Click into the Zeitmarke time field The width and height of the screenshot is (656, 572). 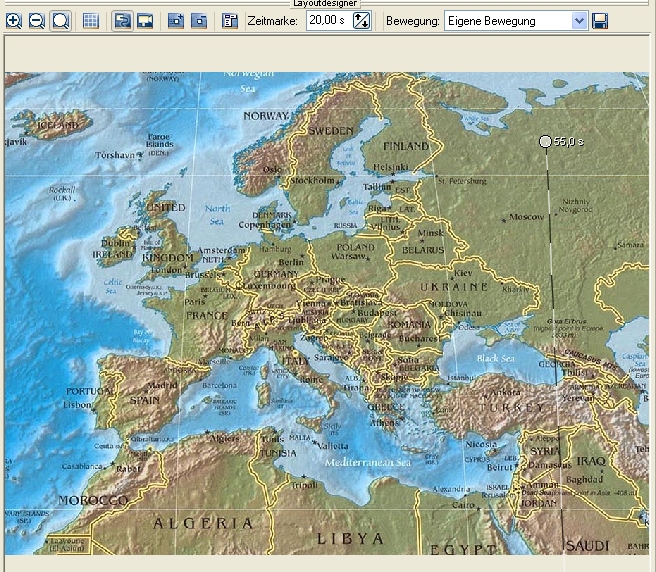coord(325,21)
